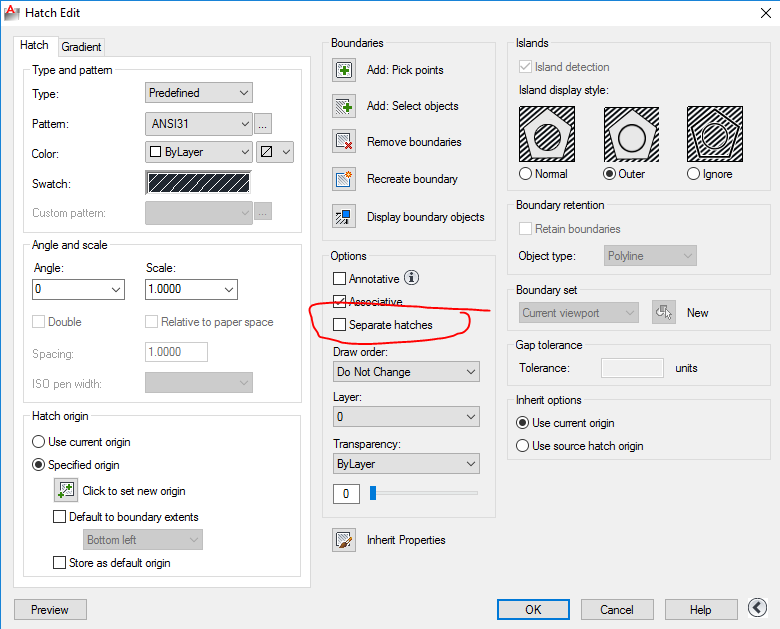Open the Color ByLayer dropdown
The height and width of the screenshot is (629, 780).
pyautogui.click(x=199, y=152)
